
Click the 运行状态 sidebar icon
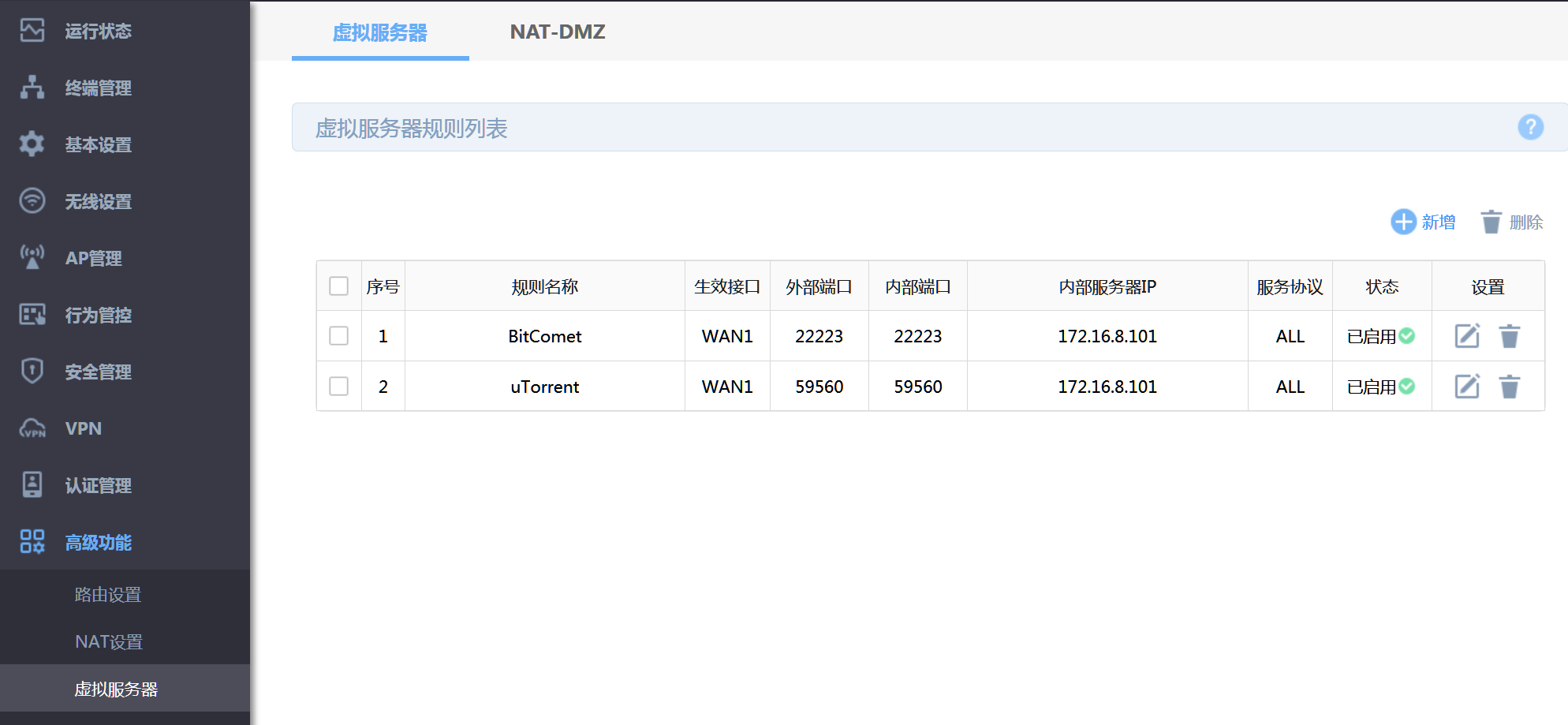point(32,31)
